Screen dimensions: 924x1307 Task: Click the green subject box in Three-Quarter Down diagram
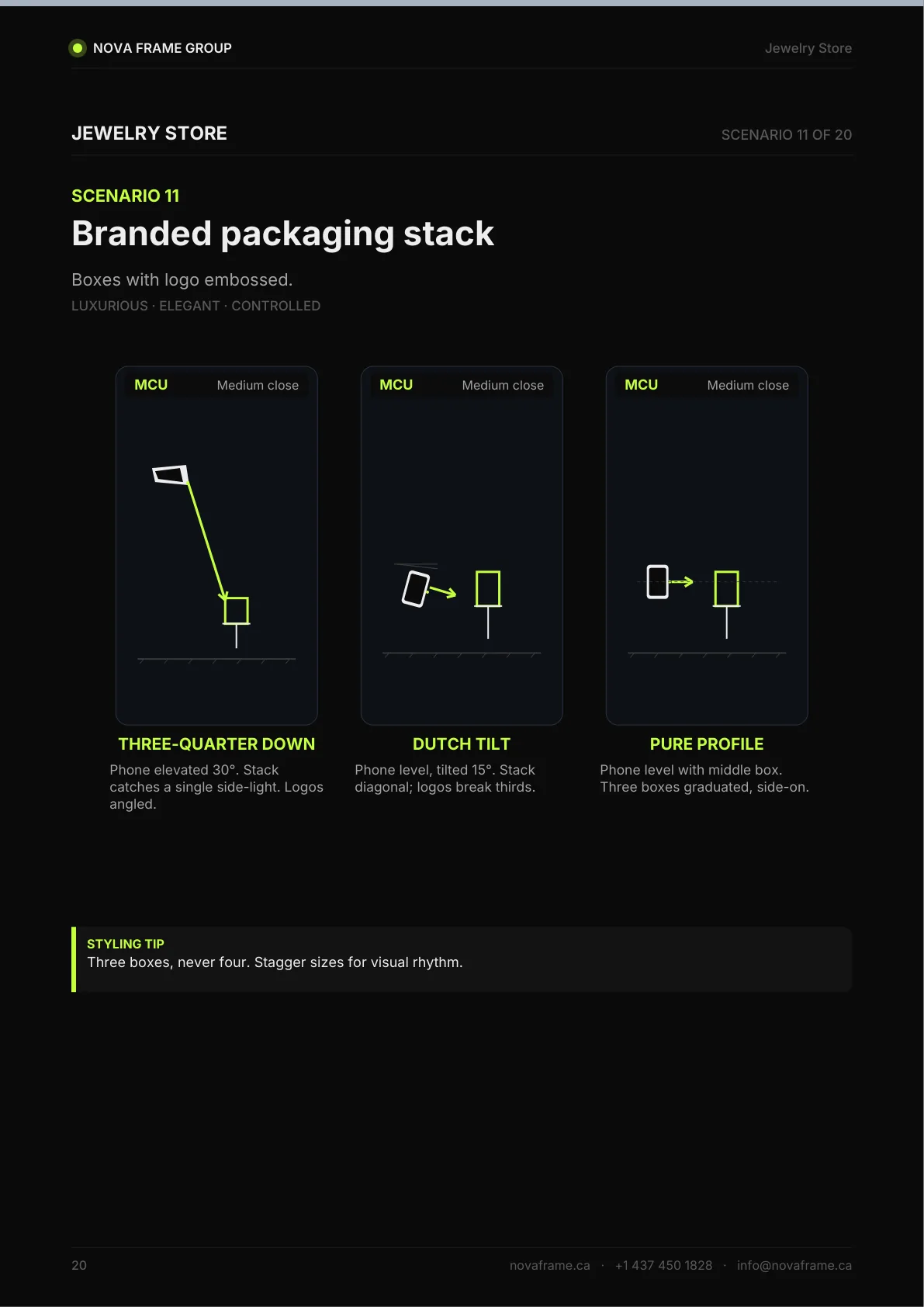coord(237,611)
